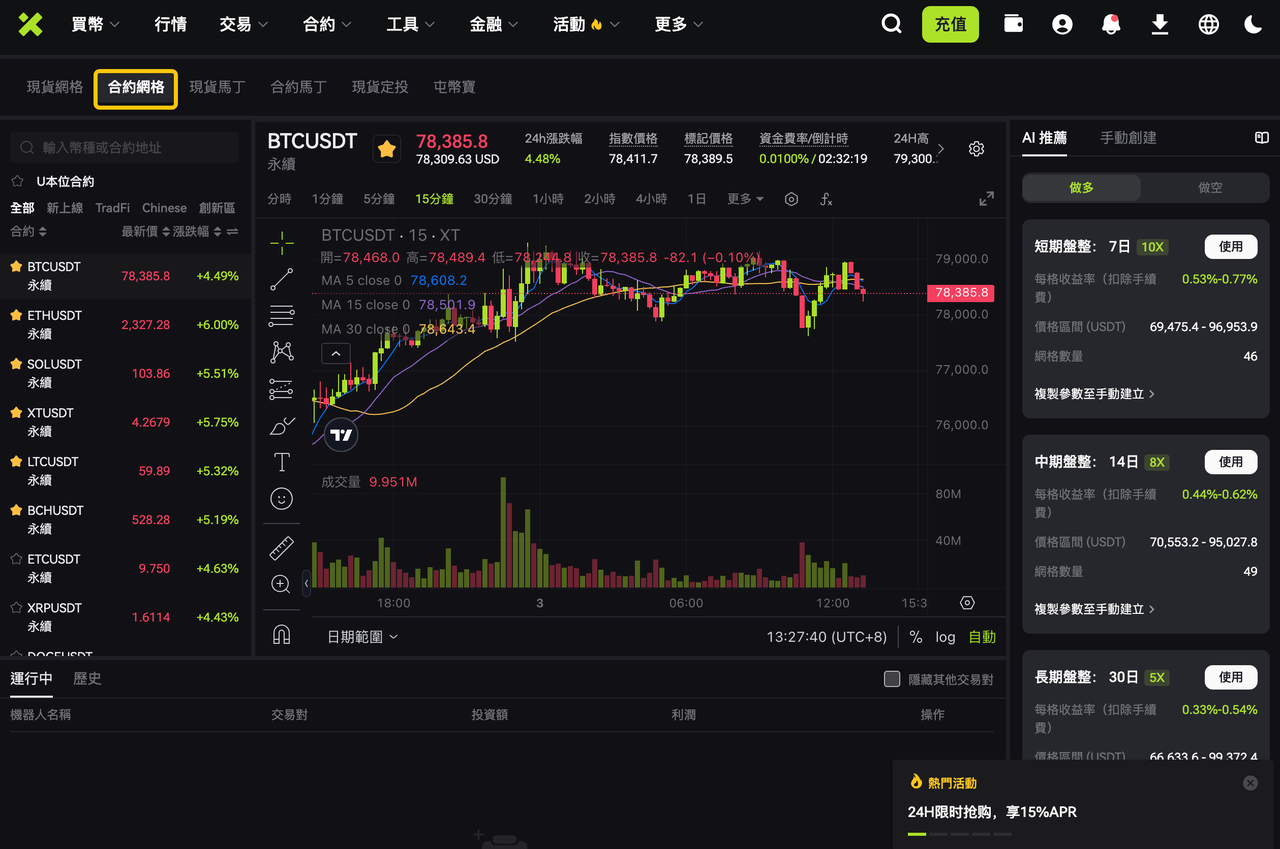The width and height of the screenshot is (1280, 849).
Task: Click the zoom in tool
Action: click(x=281, y=584)
